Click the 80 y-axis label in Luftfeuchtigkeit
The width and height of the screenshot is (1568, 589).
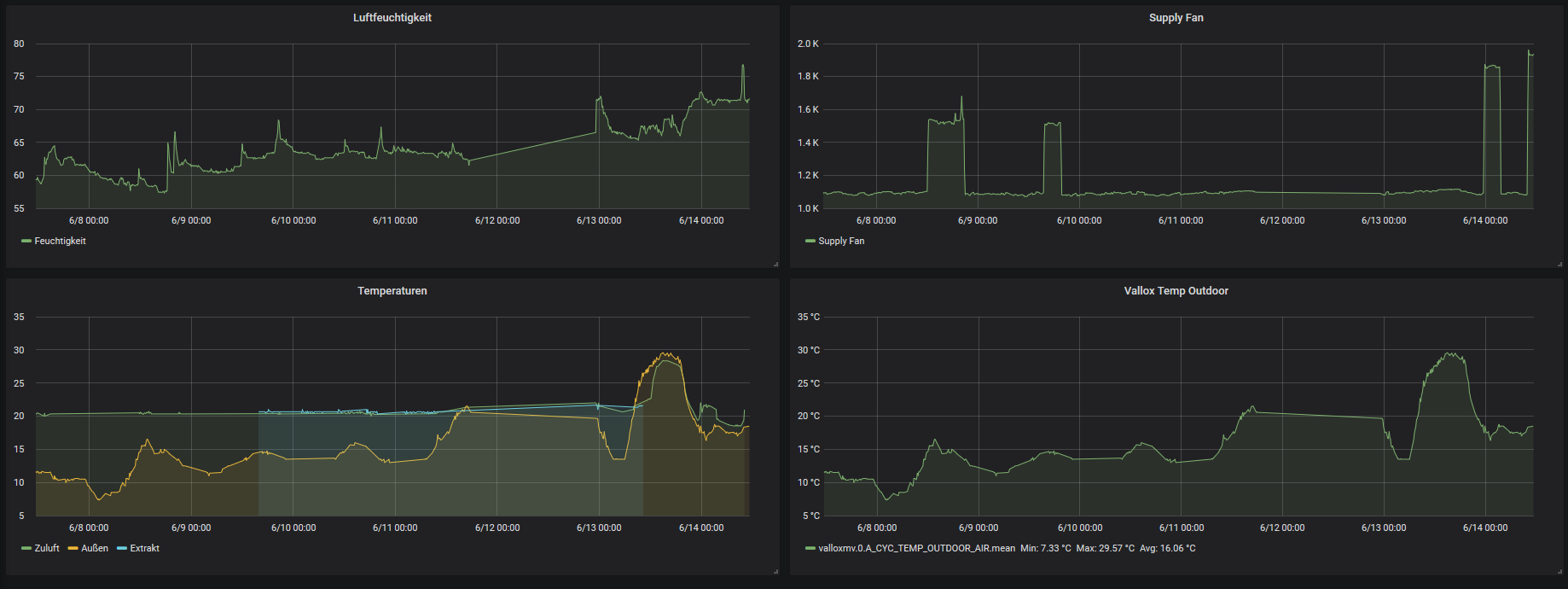tap(19, 44)
